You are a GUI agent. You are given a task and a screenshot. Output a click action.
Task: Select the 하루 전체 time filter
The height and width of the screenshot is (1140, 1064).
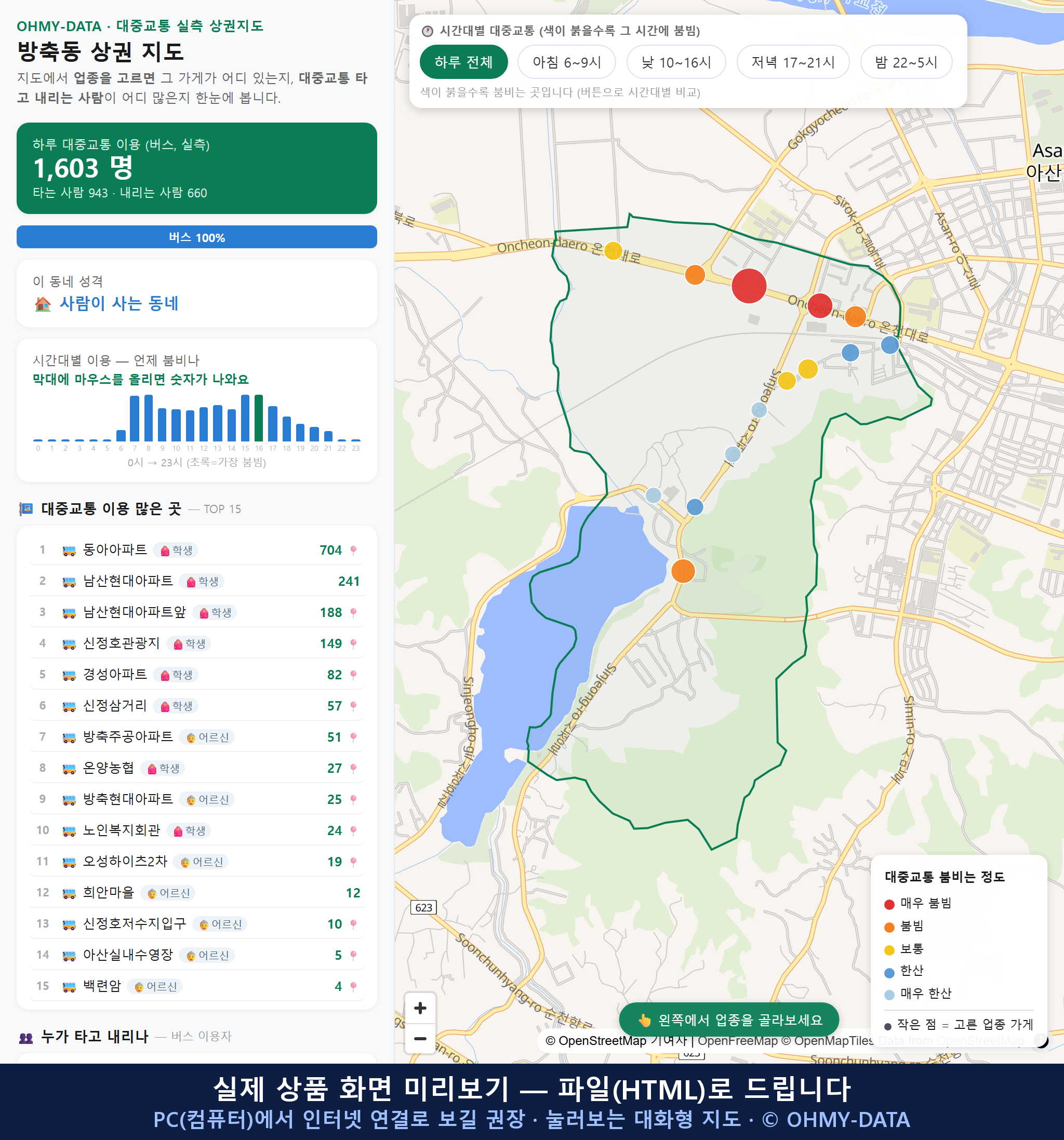463,62
